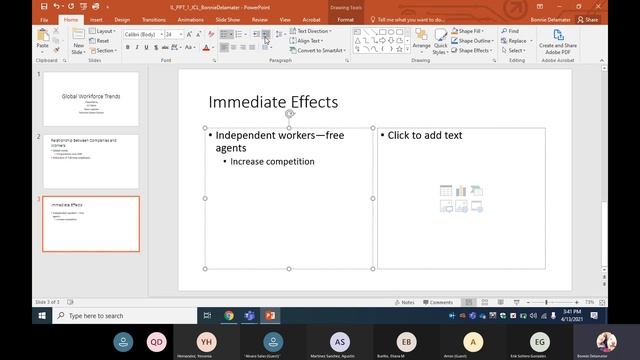This screenshot has height=360, width=640.
Task: Collapse the ribbon with the chevron
Action: (x=602, y=60)
